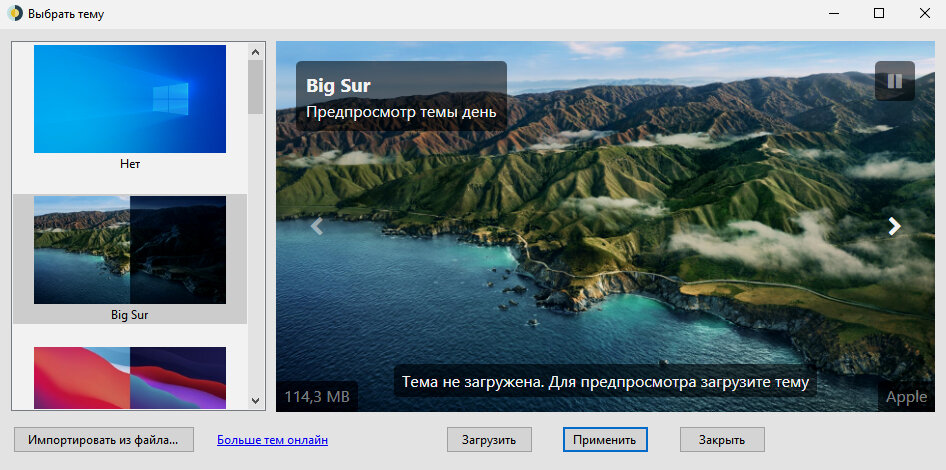Click the '114,3 MB' size label
The width and height of the screenshot is (946, 470).
click(317, 396)
